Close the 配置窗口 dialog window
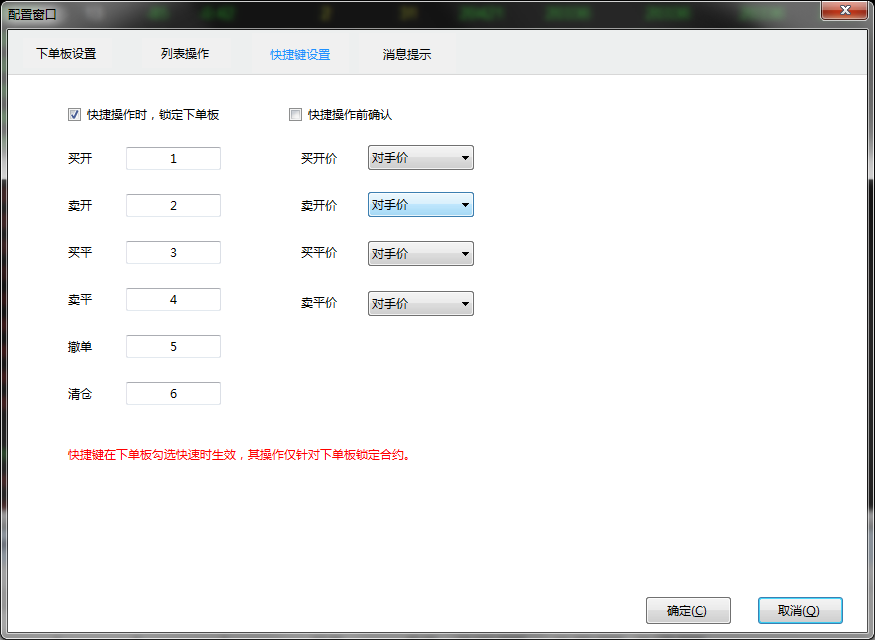The height and width of the screenshot is (640, 875). [x=843, y=10]
